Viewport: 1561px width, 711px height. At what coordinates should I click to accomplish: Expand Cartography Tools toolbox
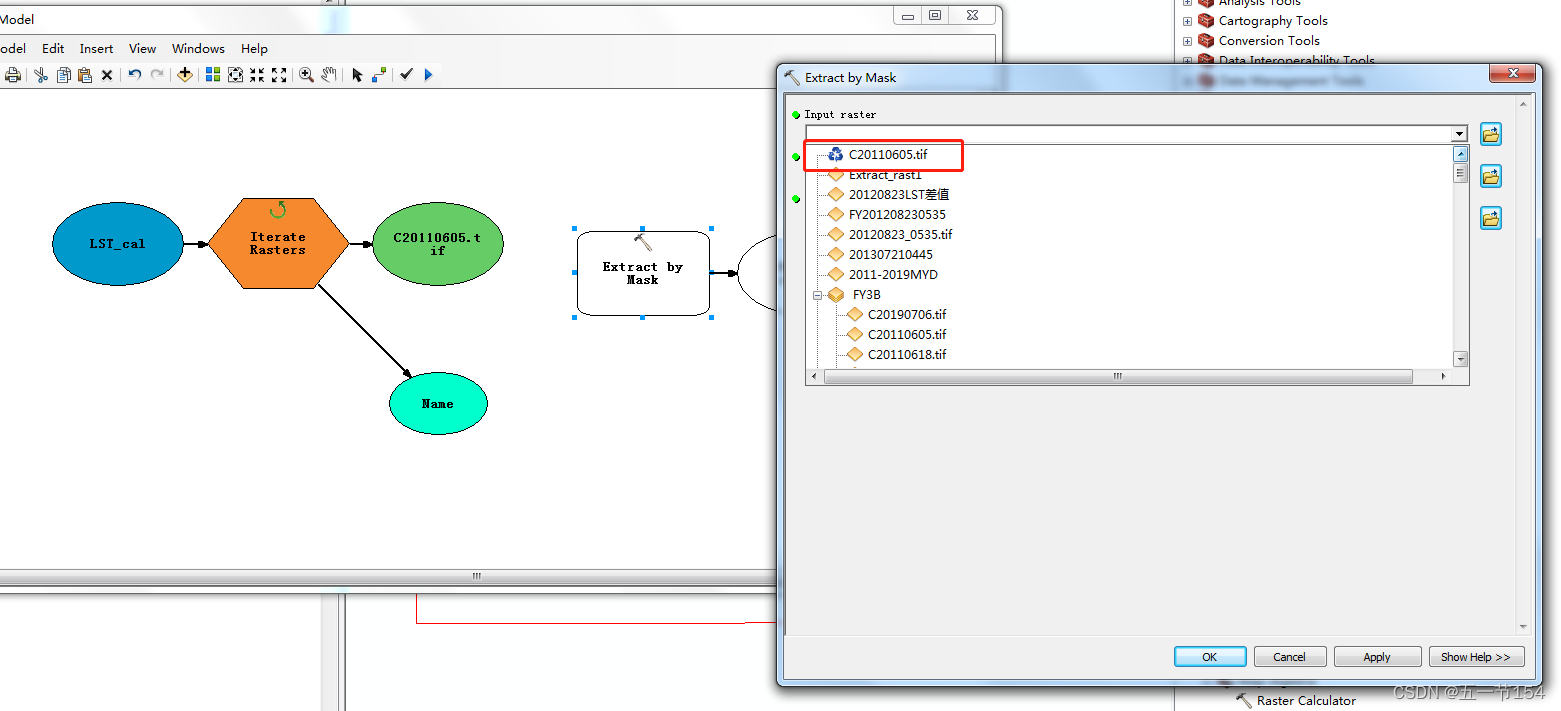click(x=1188, y=21)
